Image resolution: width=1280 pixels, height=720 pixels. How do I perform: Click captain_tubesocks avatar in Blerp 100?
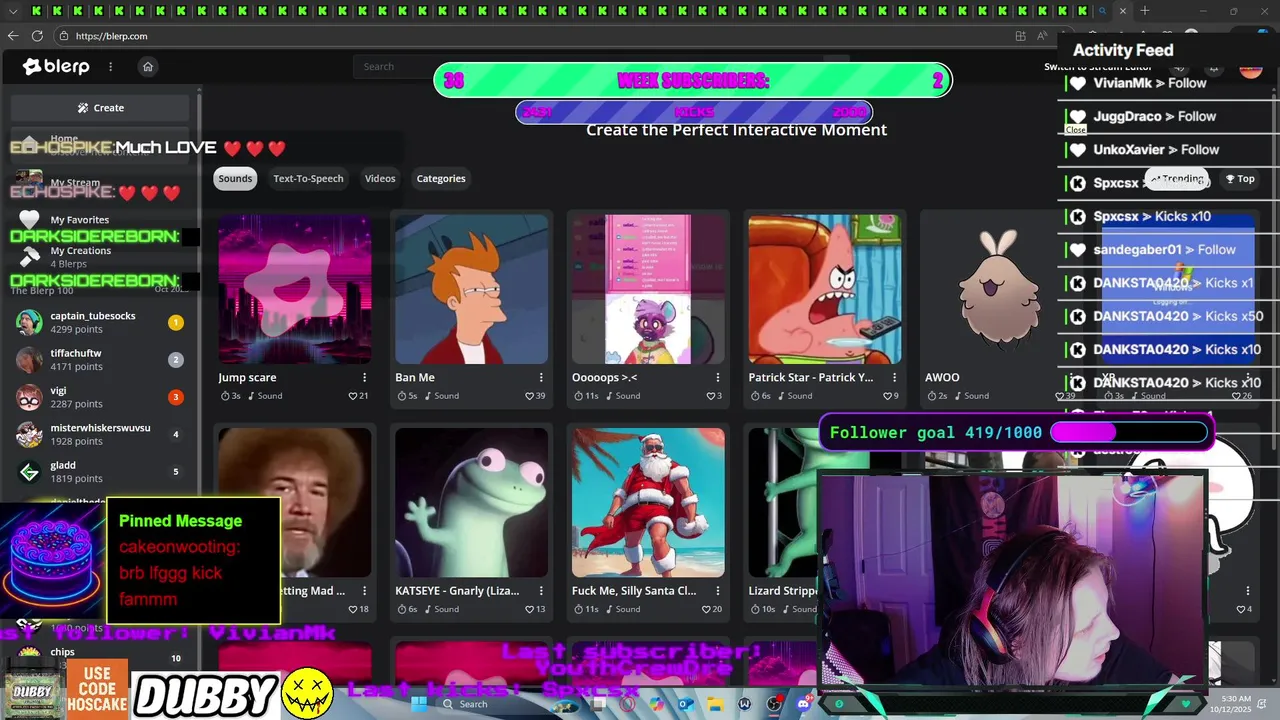point(29,322)
